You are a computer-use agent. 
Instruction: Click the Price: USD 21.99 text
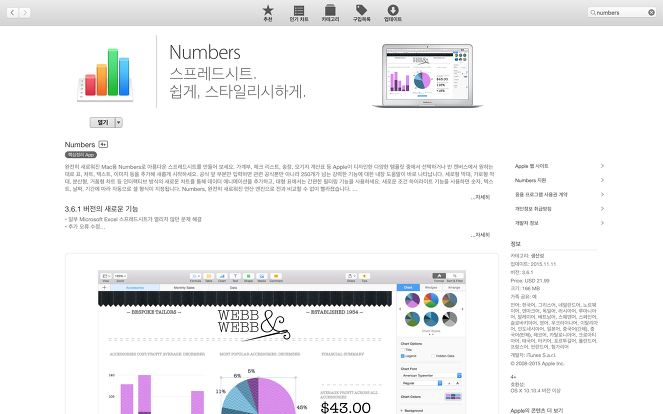coord(529,280)
